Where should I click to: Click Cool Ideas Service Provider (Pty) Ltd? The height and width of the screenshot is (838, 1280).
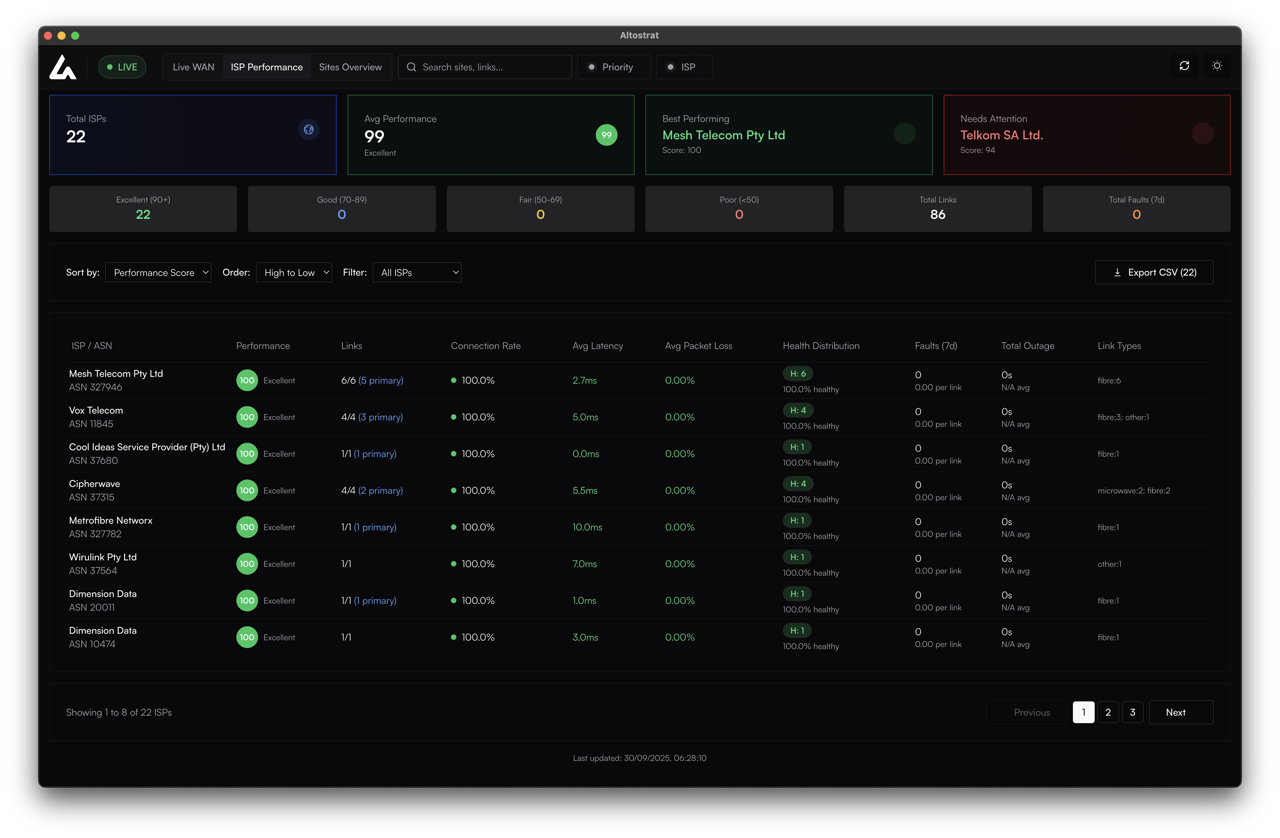pyautogui.click(x=147, y=447)
